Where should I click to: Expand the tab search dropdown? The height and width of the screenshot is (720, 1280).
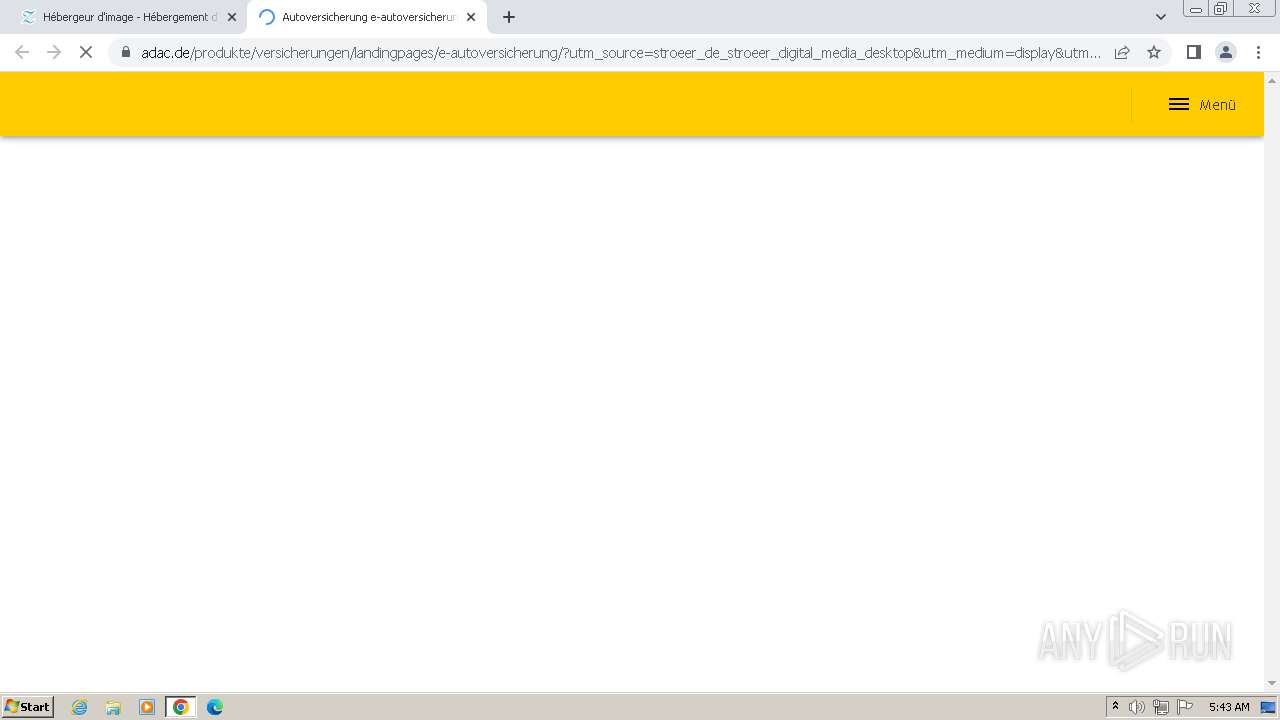click(1161, 17)
